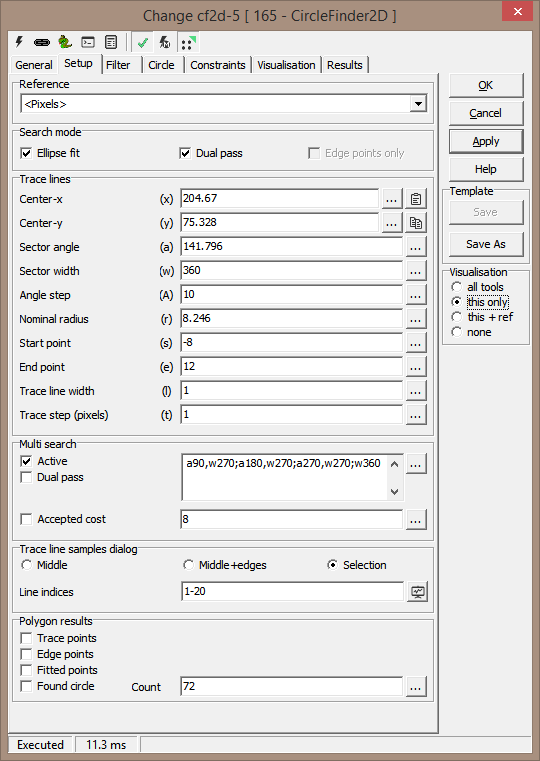This screenshot has height=761, width=540.
Task: Open trace line samples monitor icon
Action: point(417,592)
